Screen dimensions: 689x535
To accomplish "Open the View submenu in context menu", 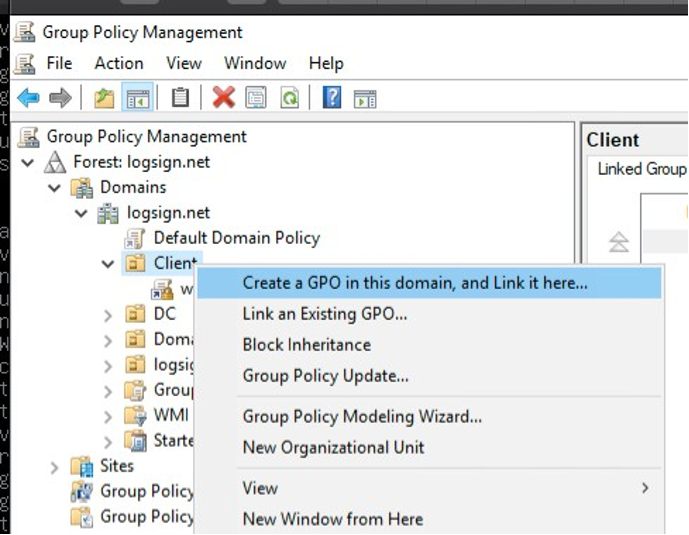I will (x=429, y=488).
